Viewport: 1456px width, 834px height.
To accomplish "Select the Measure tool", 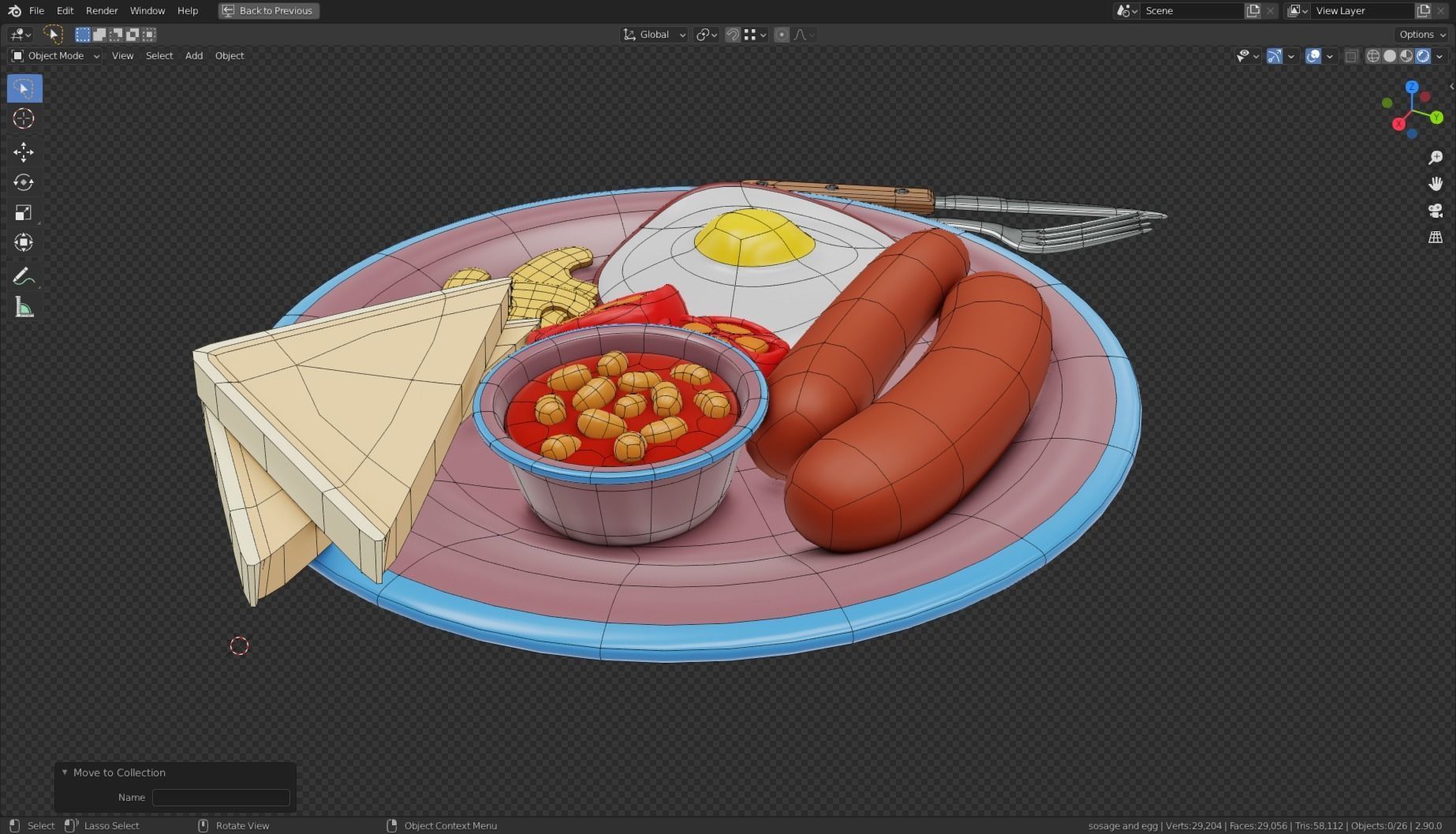I will pyautogui.click(x=24, y=308).
